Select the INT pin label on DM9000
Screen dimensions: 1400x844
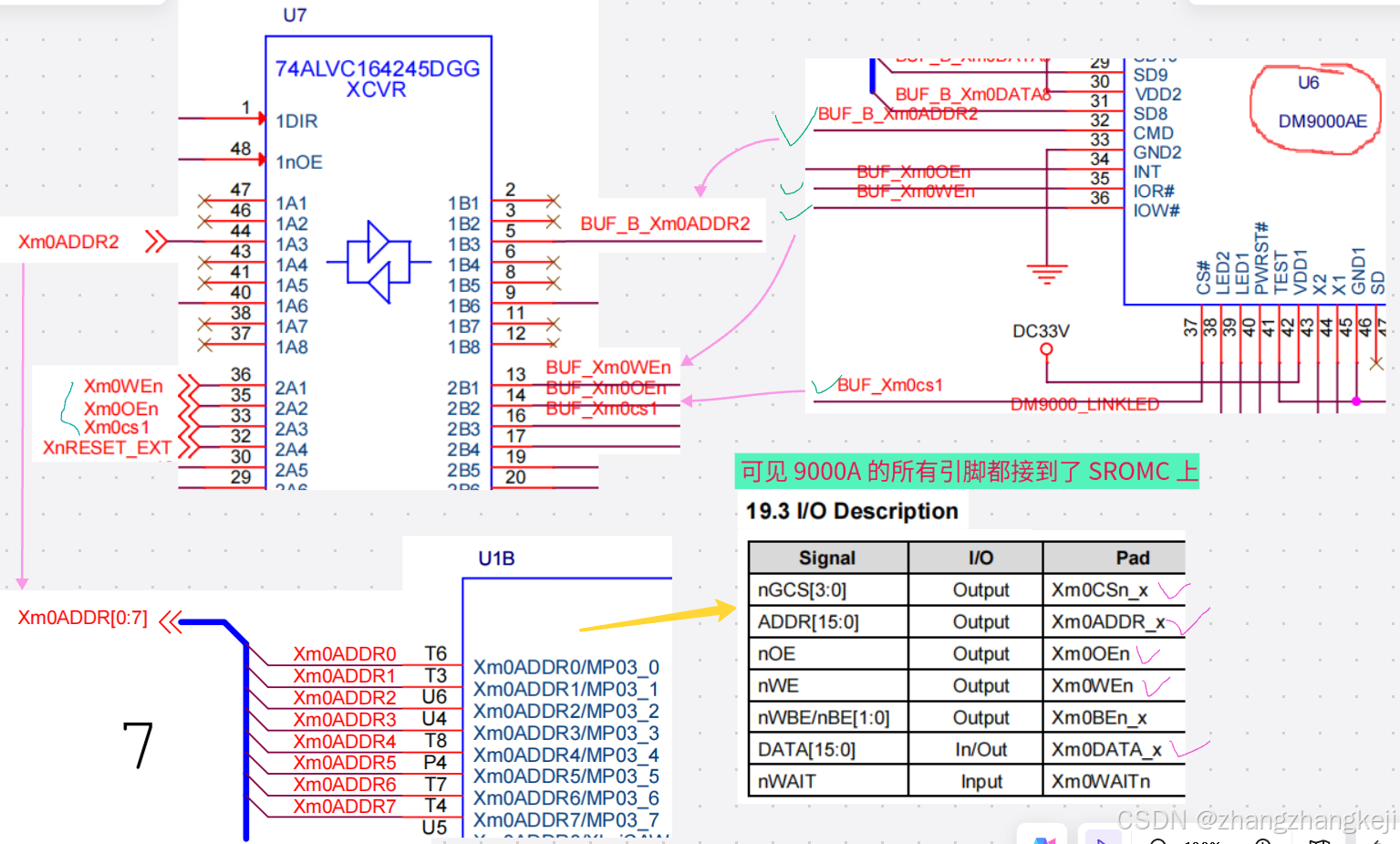[x=1146, y=172]
